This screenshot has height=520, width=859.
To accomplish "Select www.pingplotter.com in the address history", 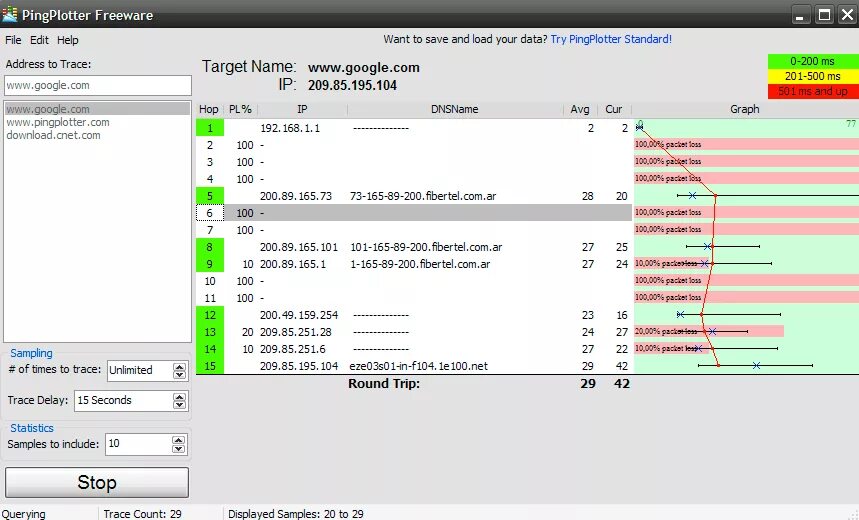I will pyautogui.click(x=58, y=122).
